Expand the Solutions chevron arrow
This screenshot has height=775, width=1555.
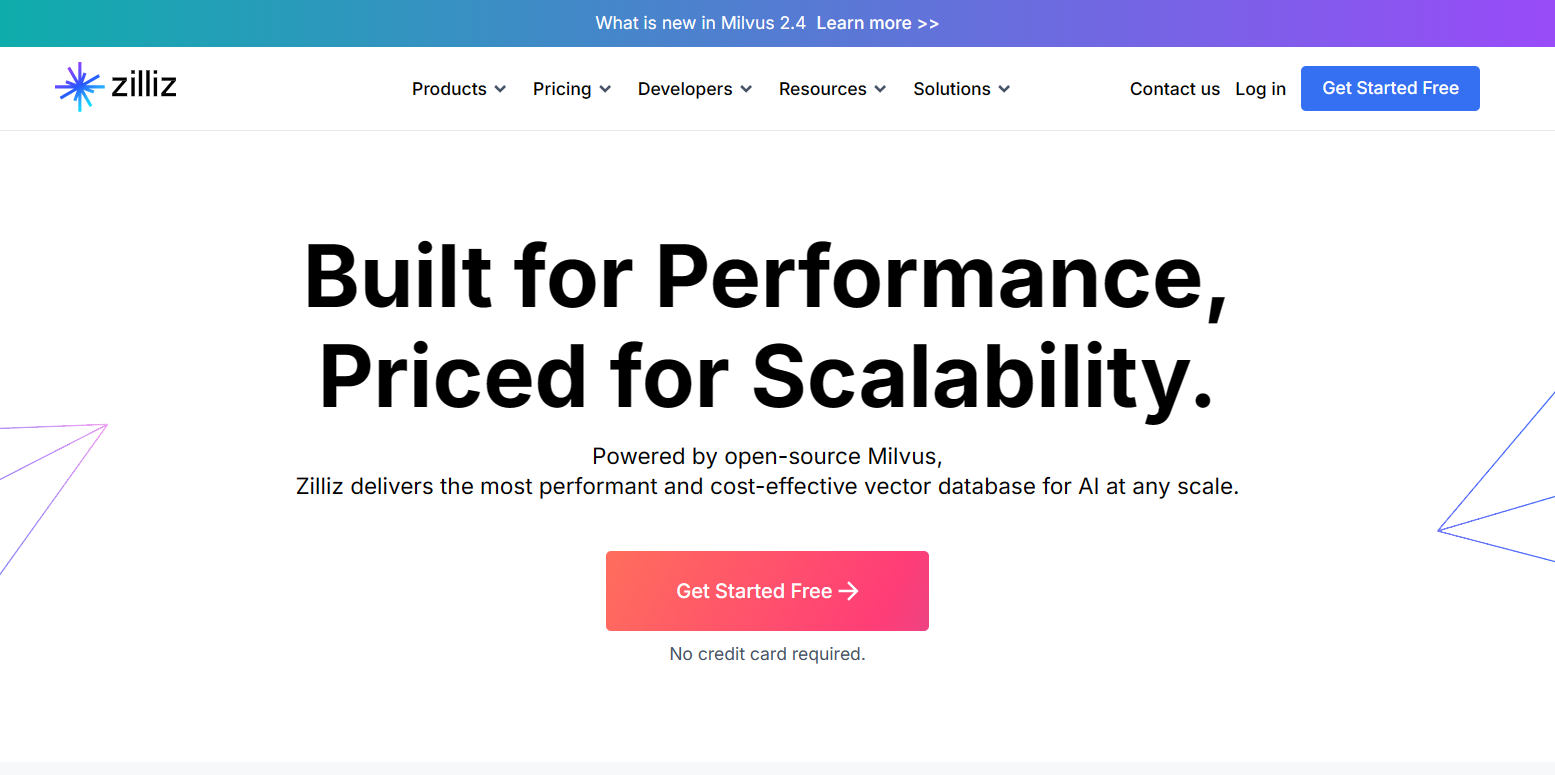click(x=1004, y=89)
